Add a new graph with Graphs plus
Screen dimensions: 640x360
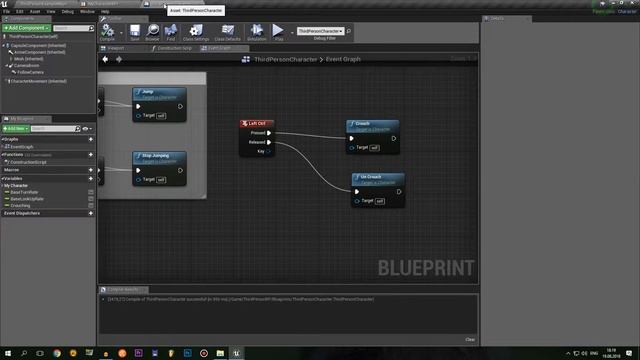tap(91, 139)
